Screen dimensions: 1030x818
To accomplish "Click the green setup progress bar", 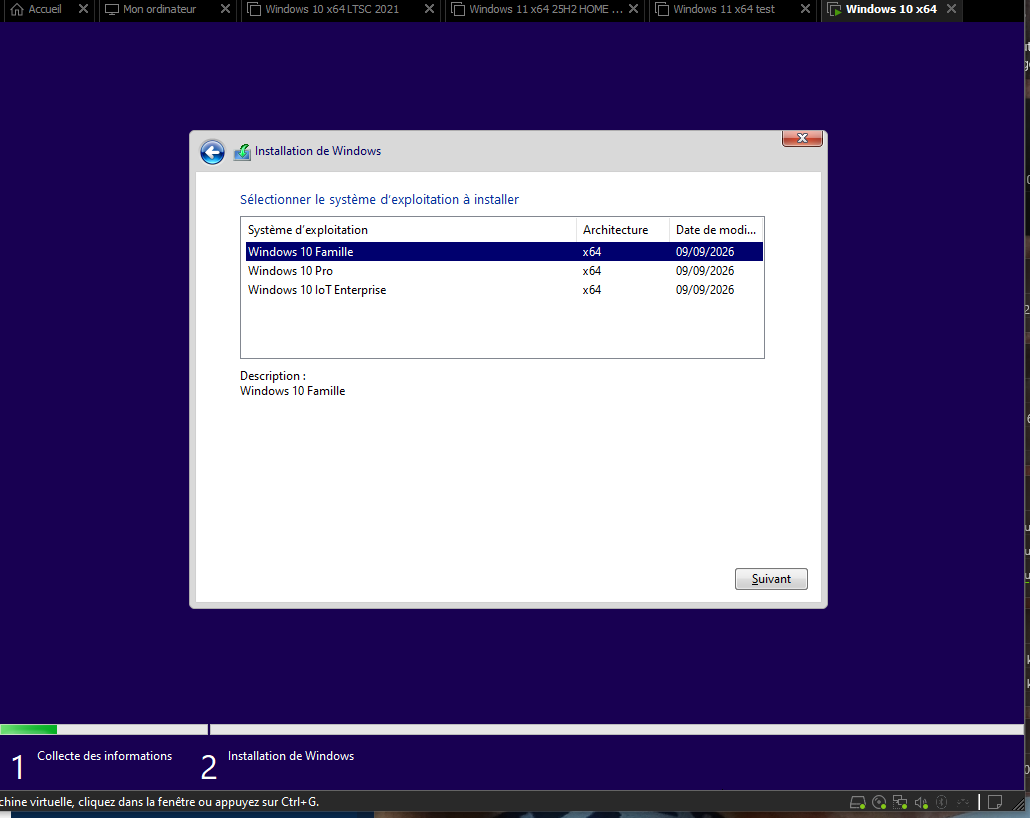I will tap(28, 729).
